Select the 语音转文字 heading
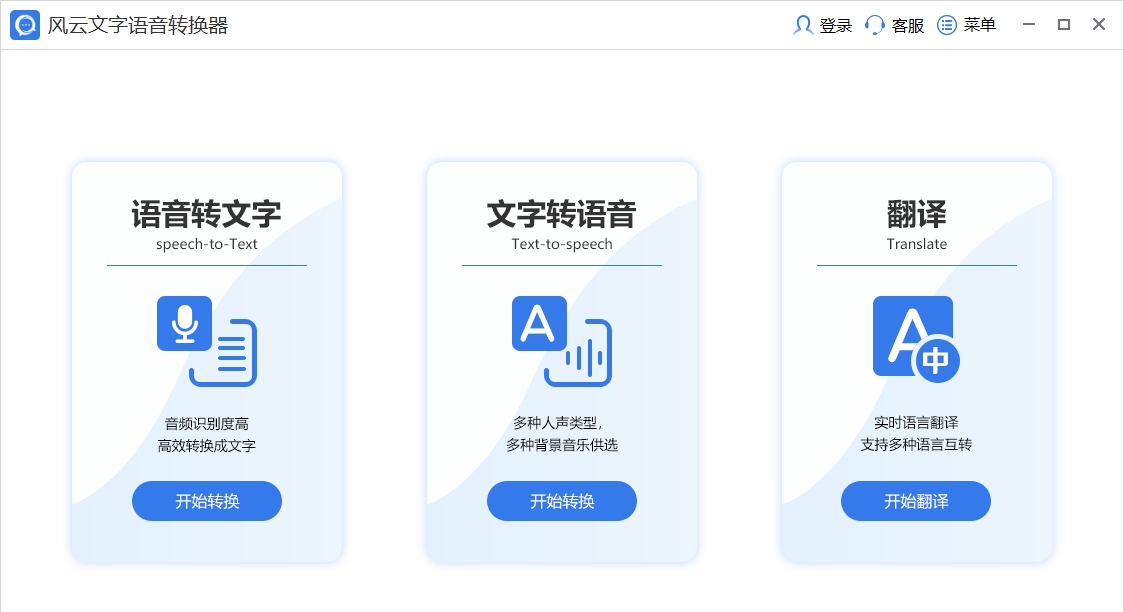 coord(206,214)
